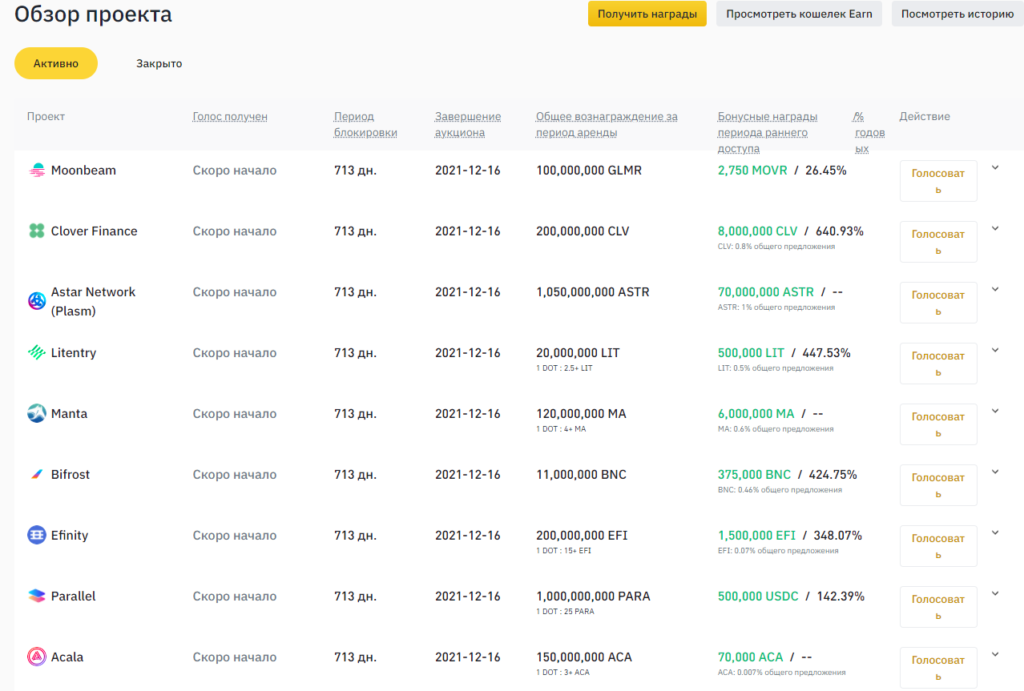This screenshot has height=691, width=1024.
Task: Select the Parallel project icon
Action: coord(36,596)
